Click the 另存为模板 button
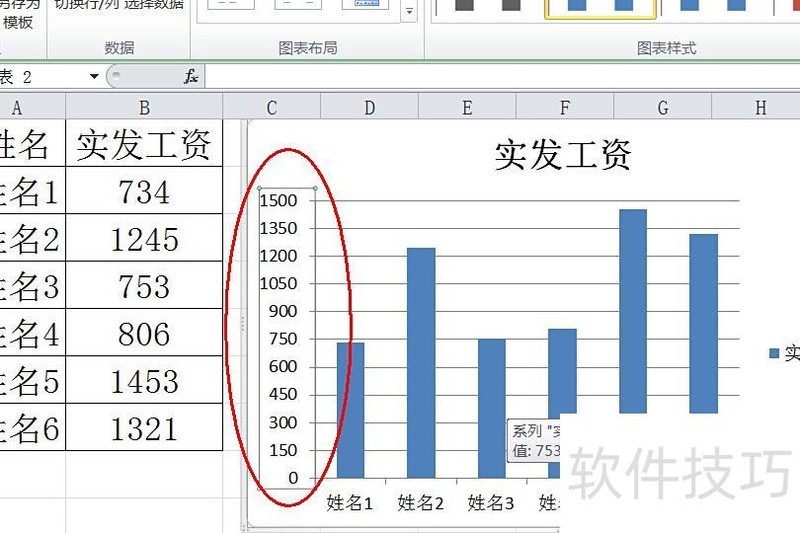 18,14
